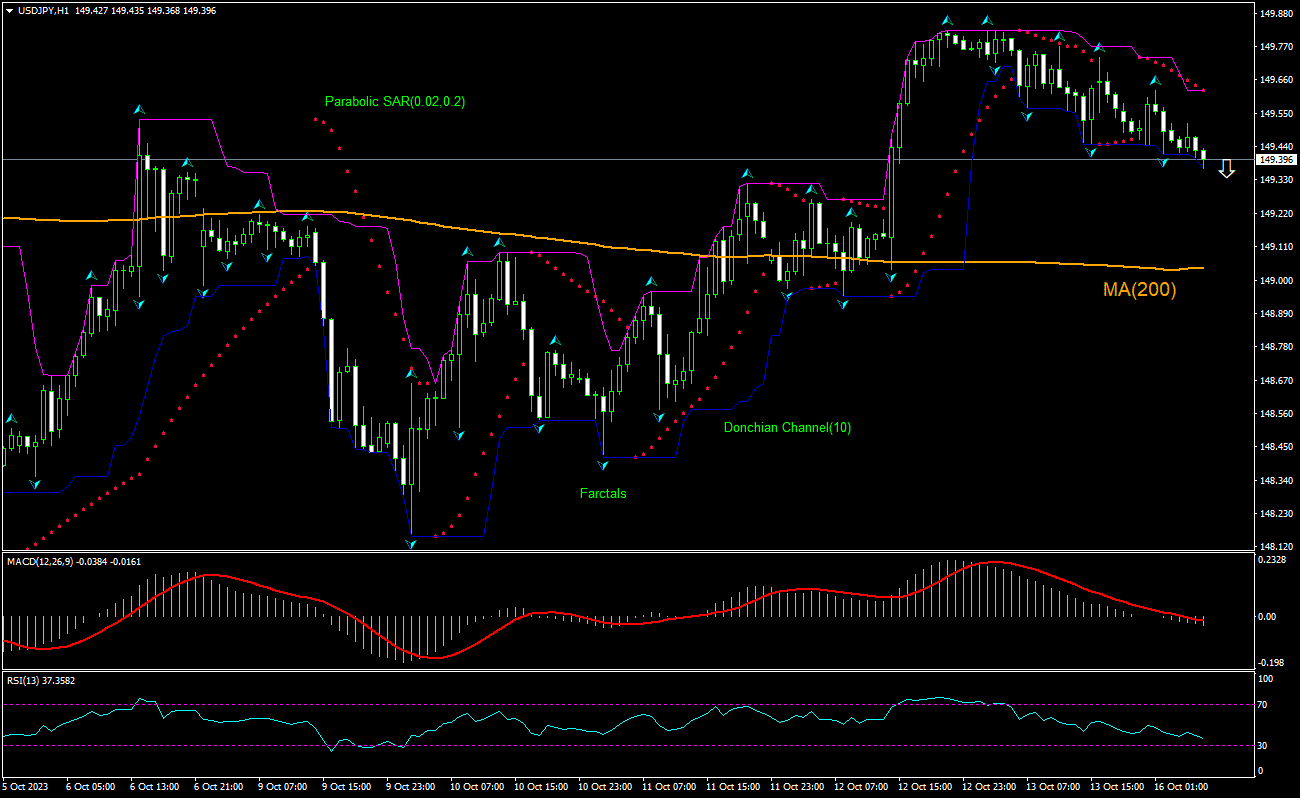
Task: Click the orange MA(200) label
Action: point(1140,290)
